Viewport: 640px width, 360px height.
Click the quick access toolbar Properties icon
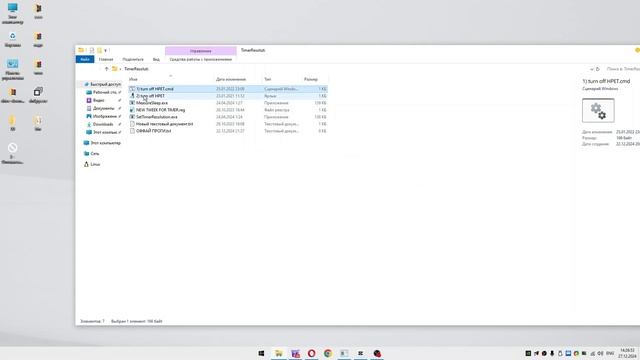pos(92,50)
